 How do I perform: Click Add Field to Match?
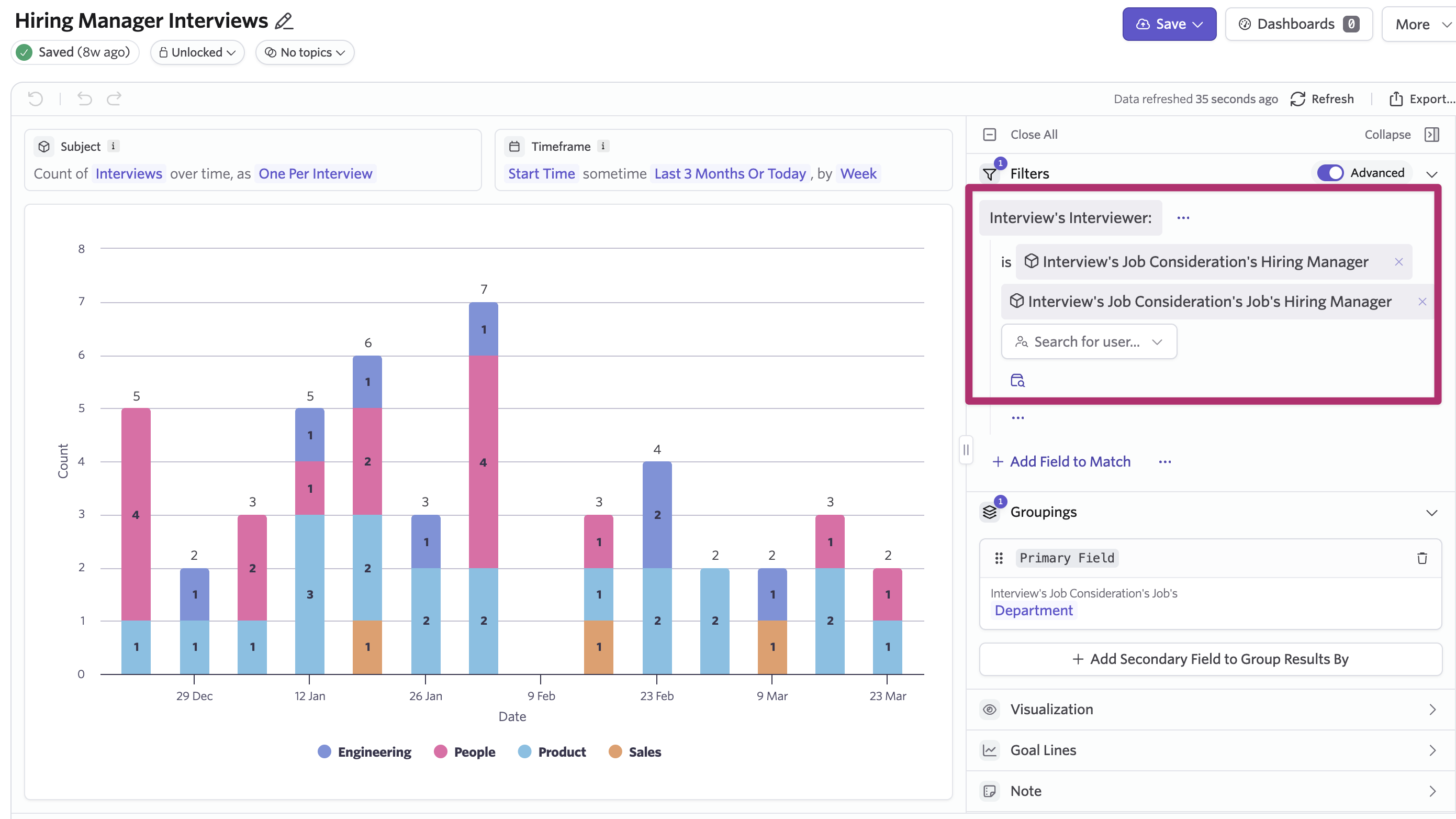pos(1061,461)
